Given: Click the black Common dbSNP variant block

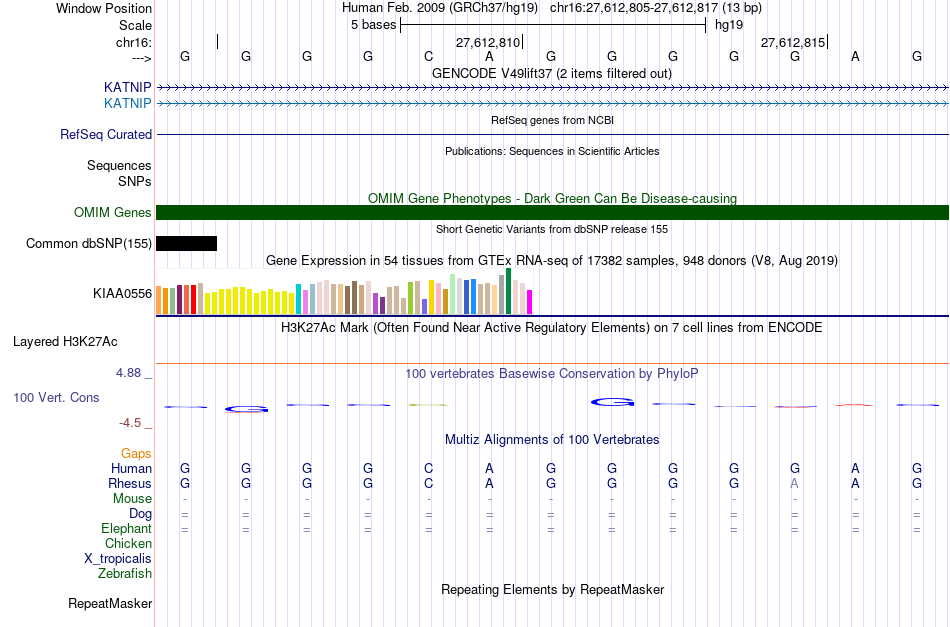Looking at the screenshot, I should (187, 244).
